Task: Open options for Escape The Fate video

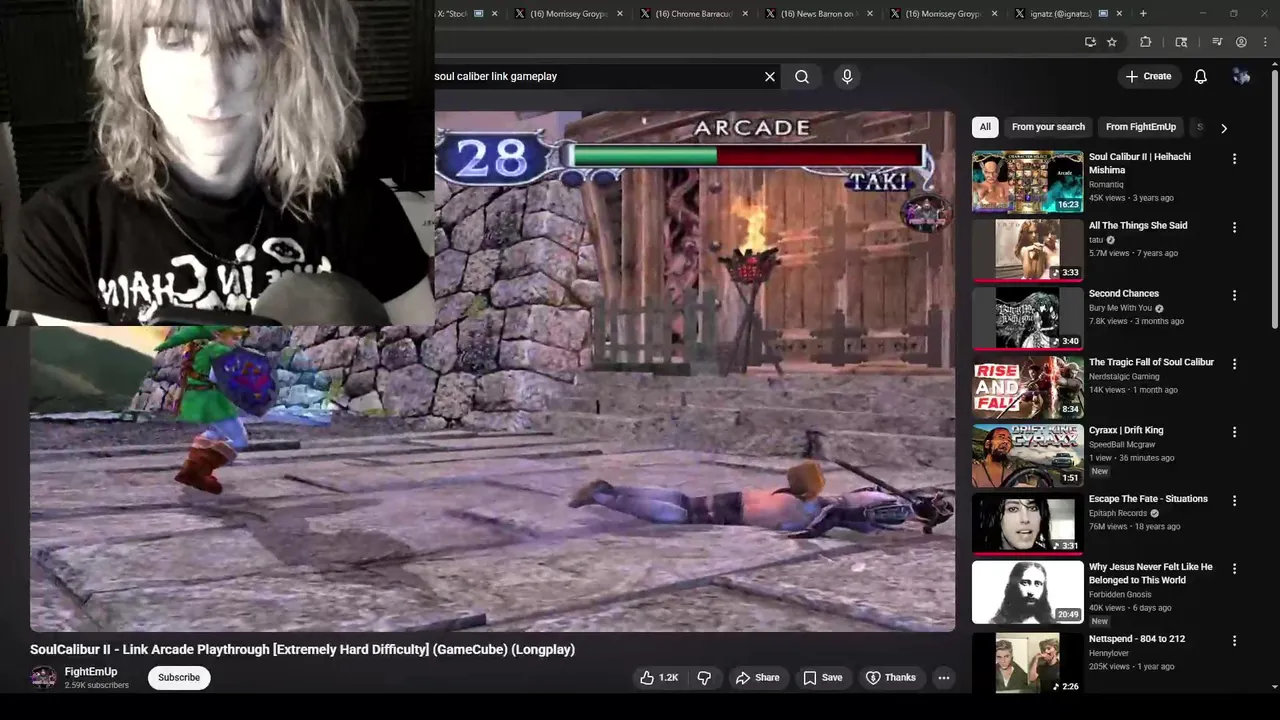Action: (1234, 500)
